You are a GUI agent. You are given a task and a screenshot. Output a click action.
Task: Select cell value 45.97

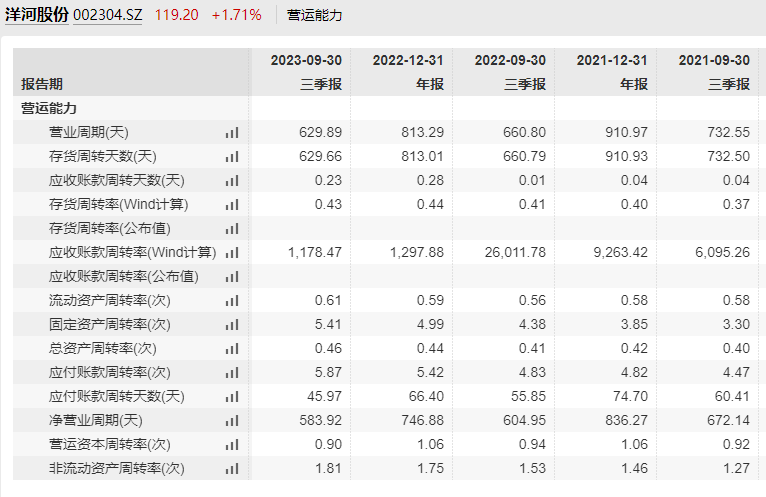[x=324, y=396]
